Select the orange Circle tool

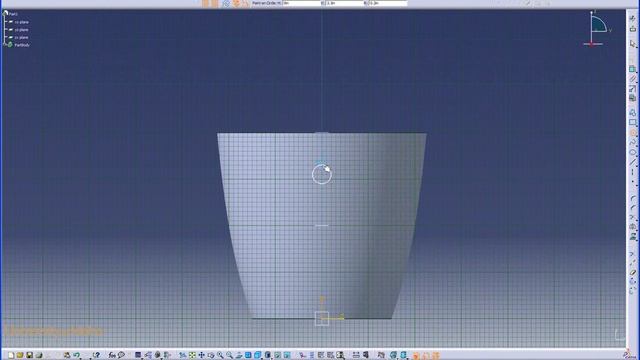pos(632,133)
